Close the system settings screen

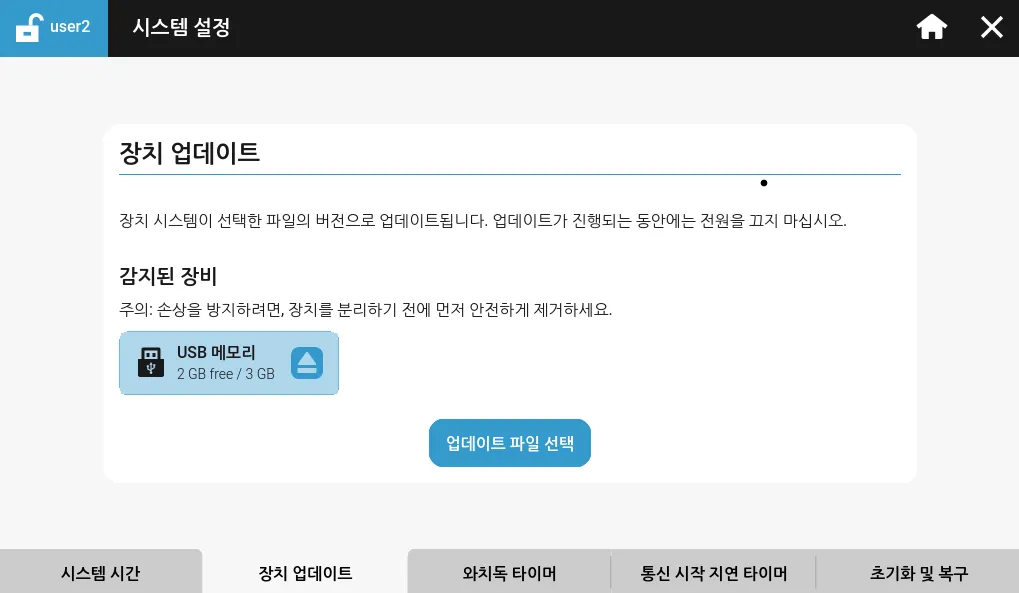point(991,27)
